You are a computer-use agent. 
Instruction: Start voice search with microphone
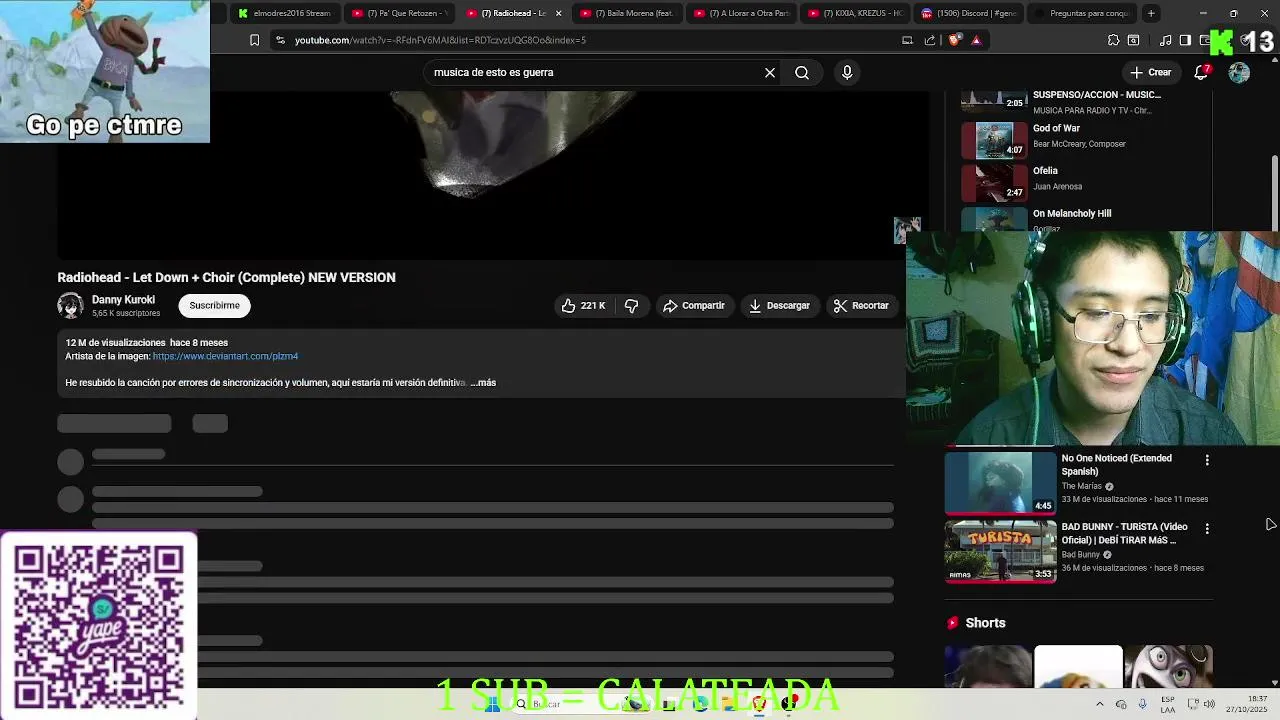[847, 72]
